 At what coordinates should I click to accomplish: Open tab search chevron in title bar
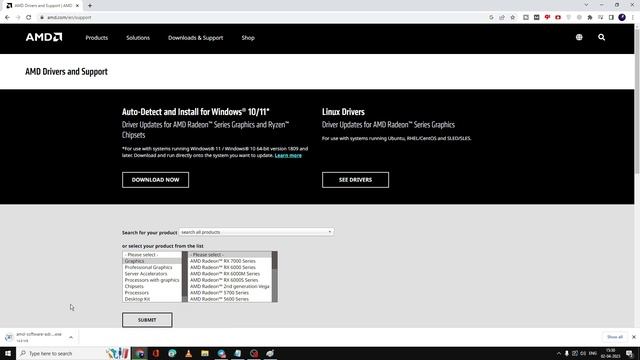coord(587,5)
